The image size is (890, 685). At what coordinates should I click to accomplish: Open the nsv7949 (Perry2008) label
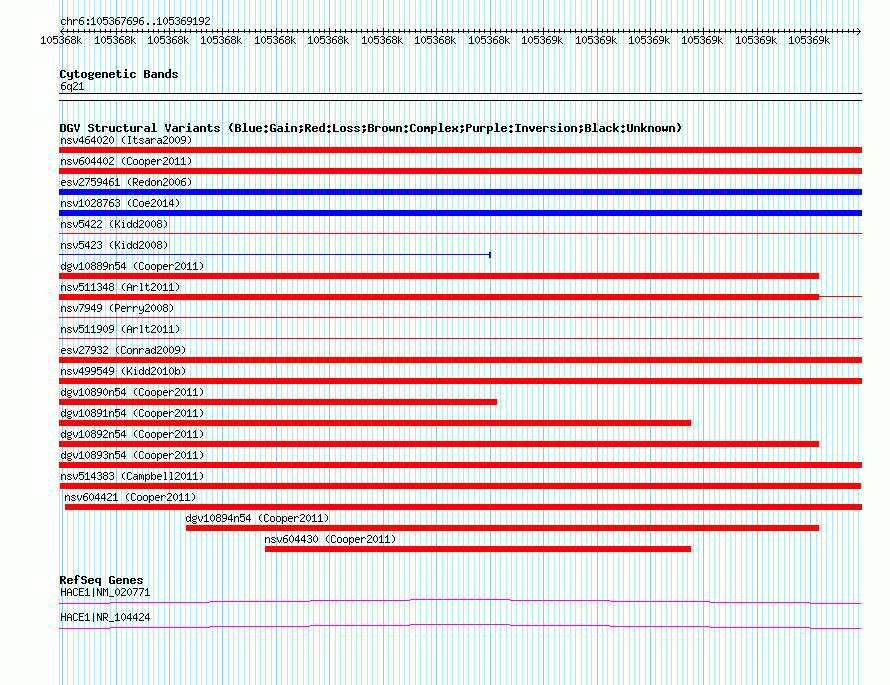[x=117, y=308]
